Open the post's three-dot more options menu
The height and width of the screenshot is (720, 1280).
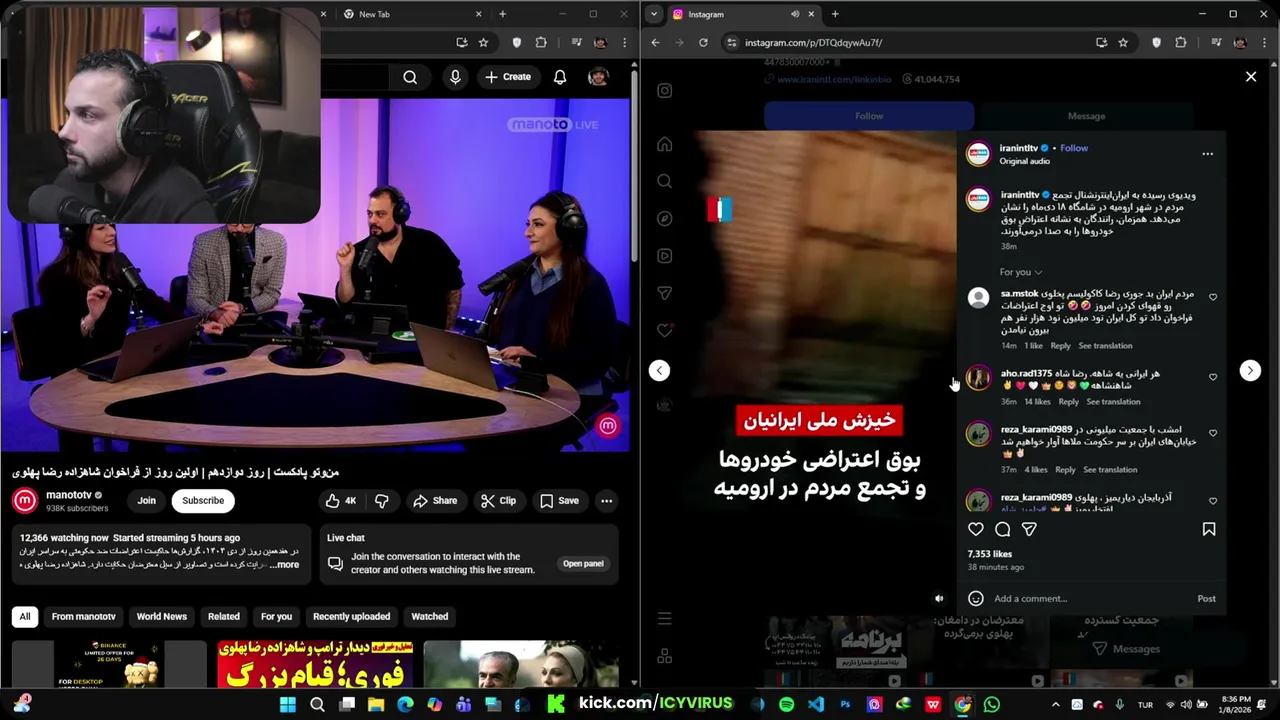pos(1207,154)
